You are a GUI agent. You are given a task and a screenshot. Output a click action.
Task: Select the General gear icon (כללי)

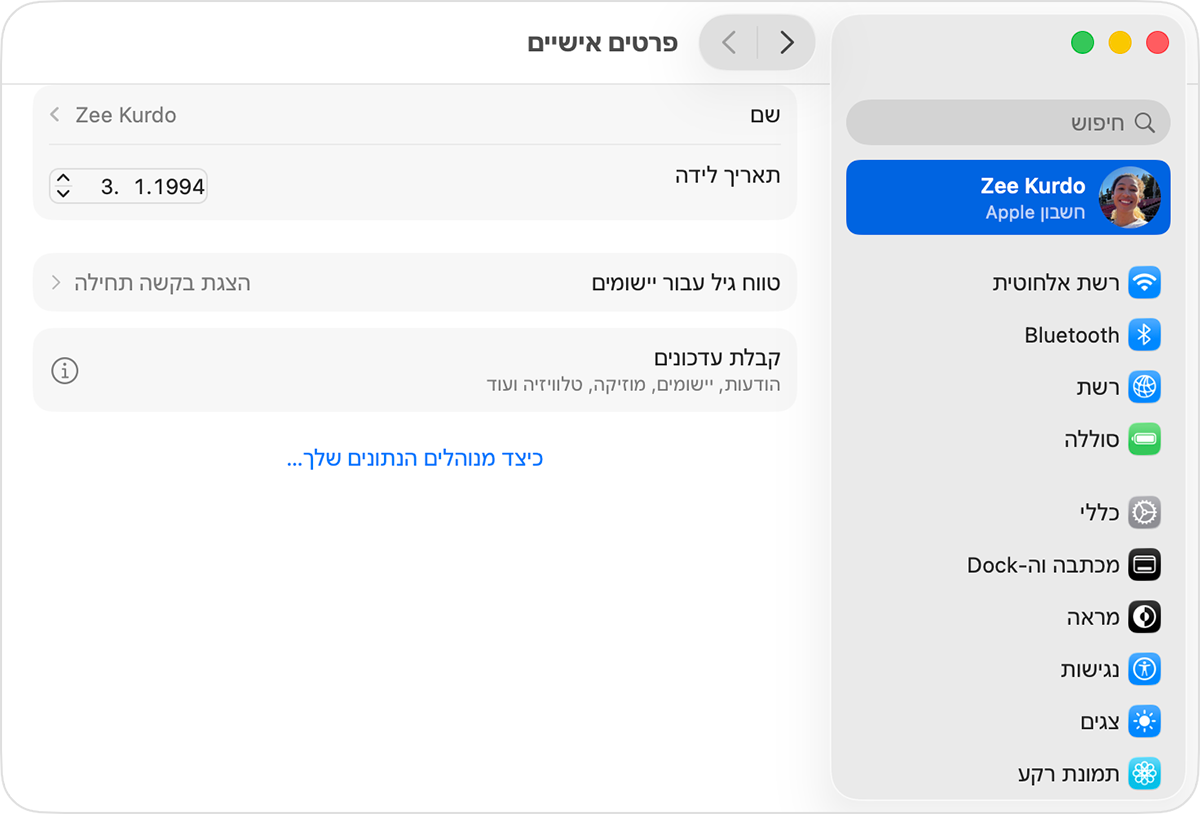coord(1143,513)
